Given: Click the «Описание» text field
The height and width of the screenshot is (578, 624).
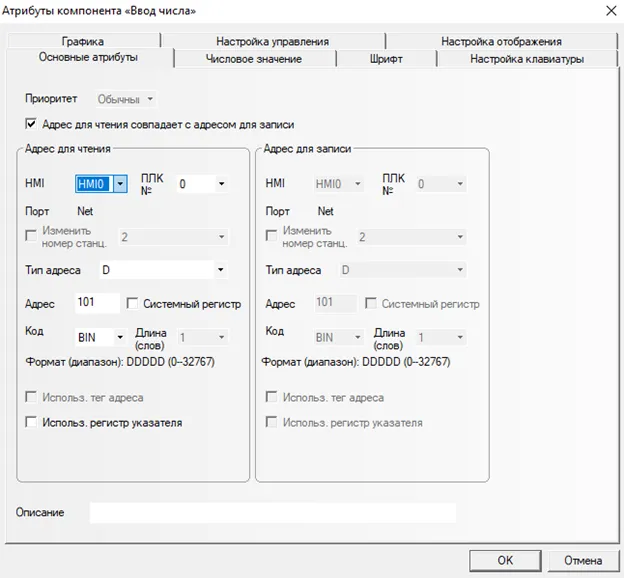Looking at the screenshot, I should (272, 513).
